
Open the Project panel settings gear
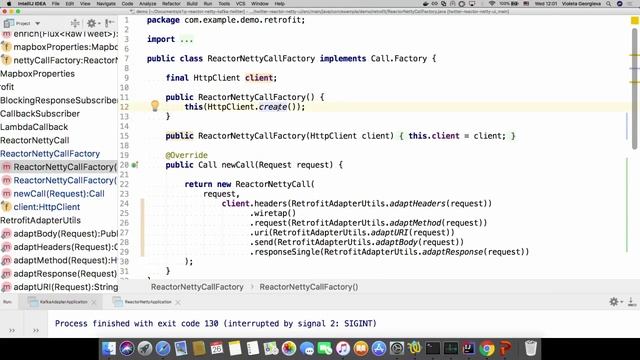[92, 23]
